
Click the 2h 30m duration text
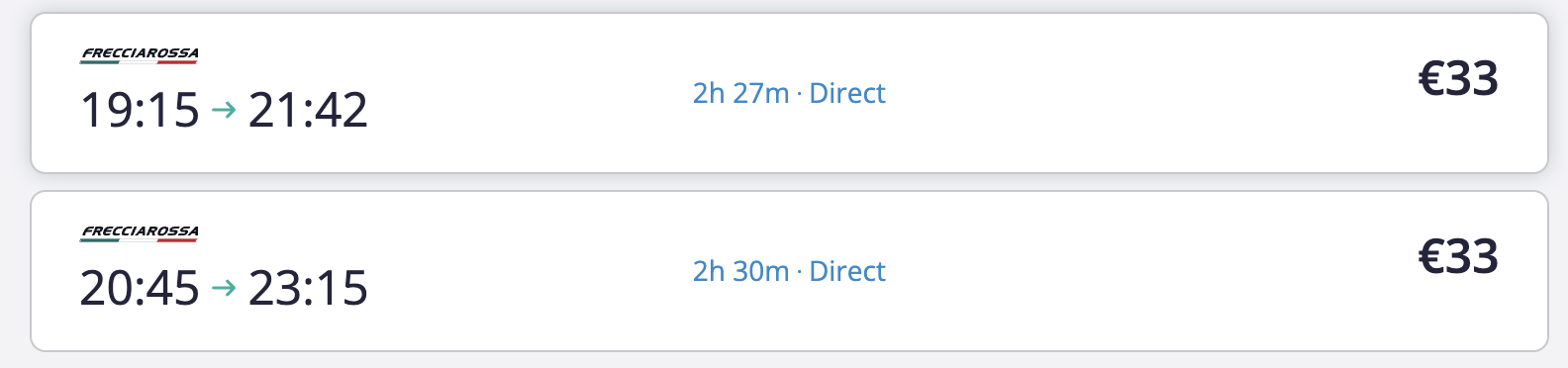[740, 271]
